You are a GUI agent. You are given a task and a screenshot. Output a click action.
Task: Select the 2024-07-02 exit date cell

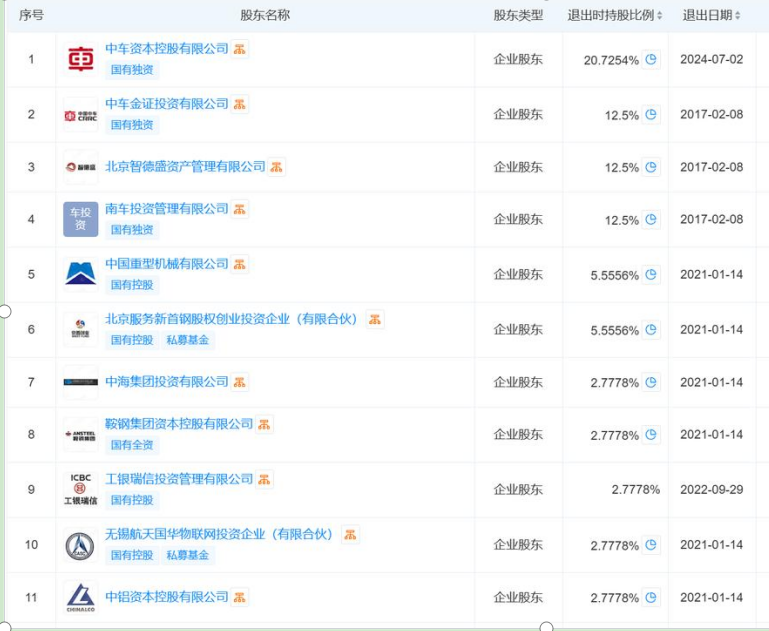(x=712, y=59)
